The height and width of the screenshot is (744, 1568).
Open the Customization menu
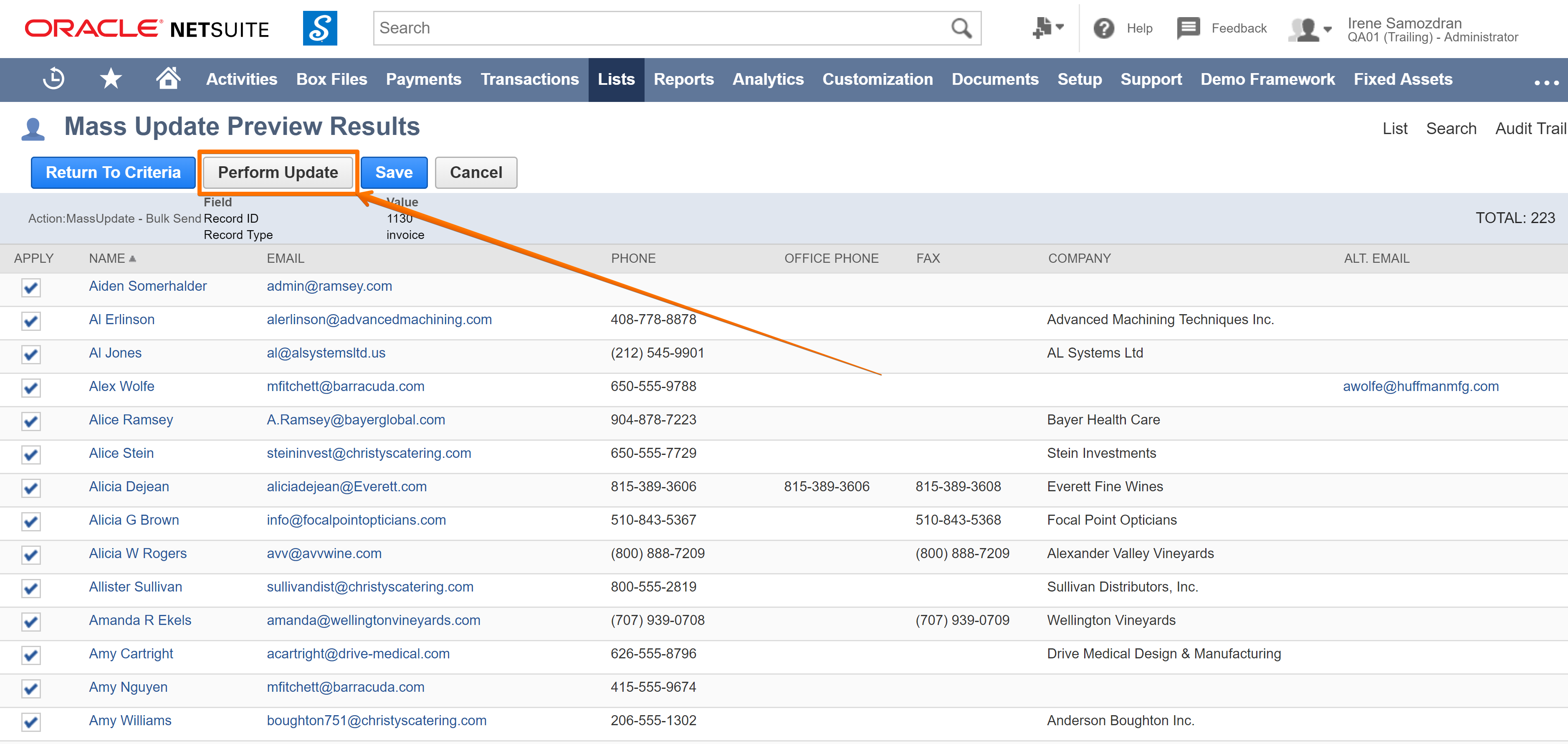877,79
